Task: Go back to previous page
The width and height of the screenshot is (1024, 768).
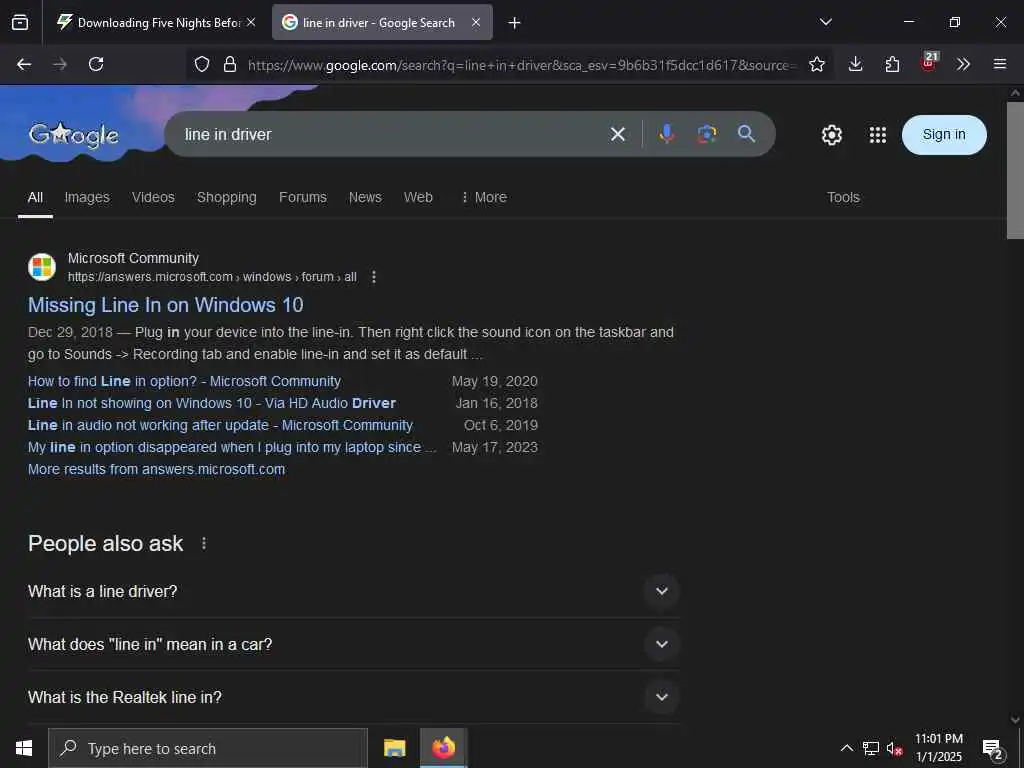Action: pyautogui.click(x=24, y=64)
